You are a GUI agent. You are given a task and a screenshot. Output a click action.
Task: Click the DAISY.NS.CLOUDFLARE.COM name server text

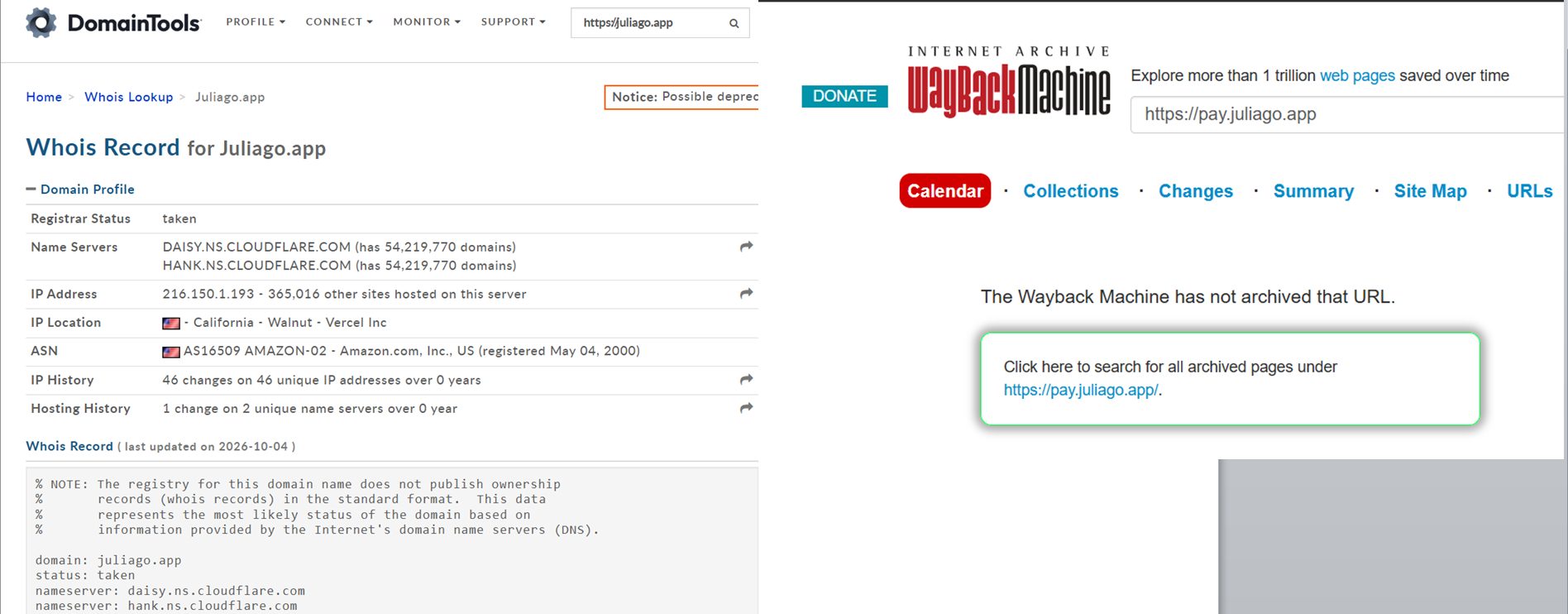pos(256,247)
